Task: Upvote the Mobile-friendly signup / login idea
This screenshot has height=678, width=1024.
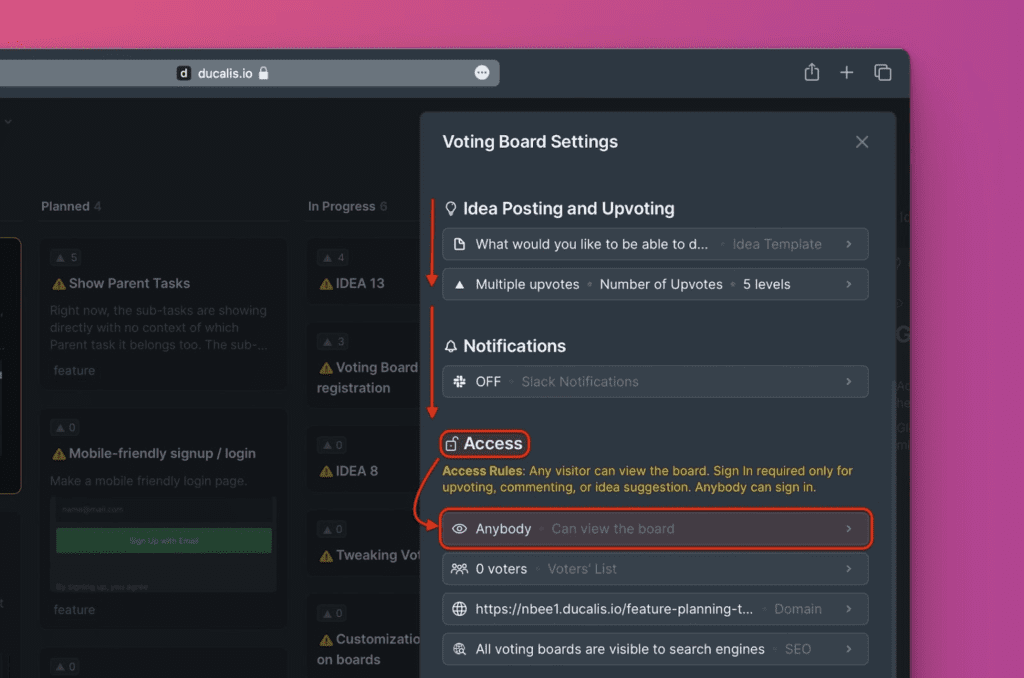Action: (x=65, y=428)
